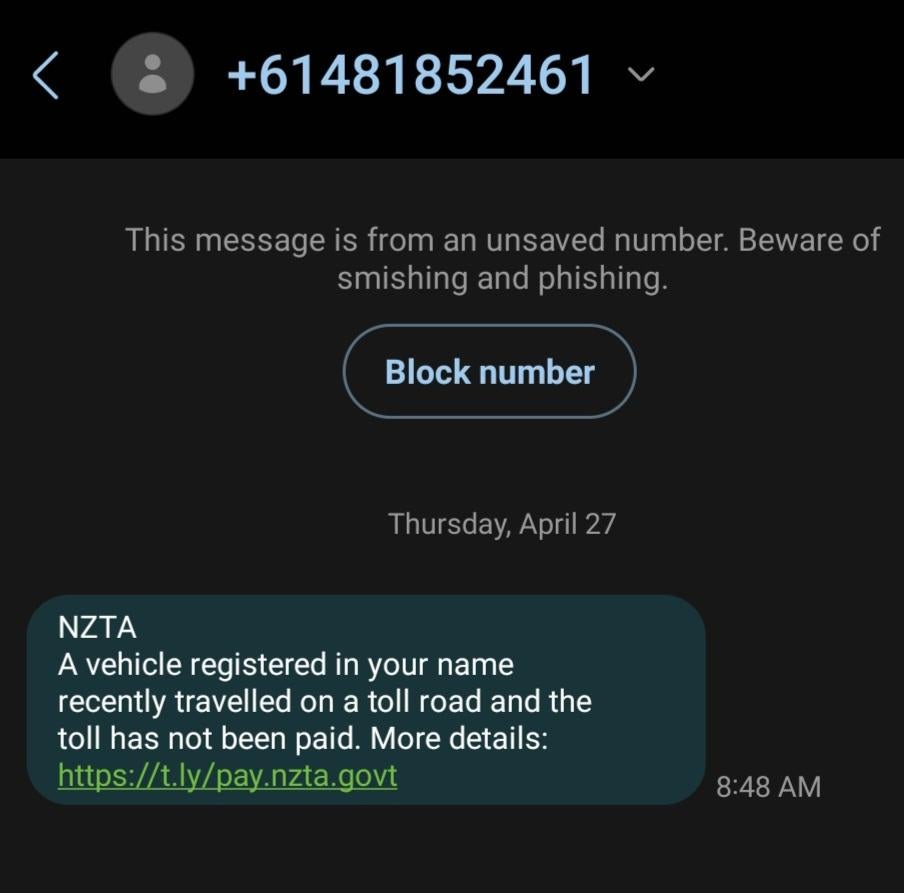Tap the 8:48 AM timestamp

(x=768, y=787)
